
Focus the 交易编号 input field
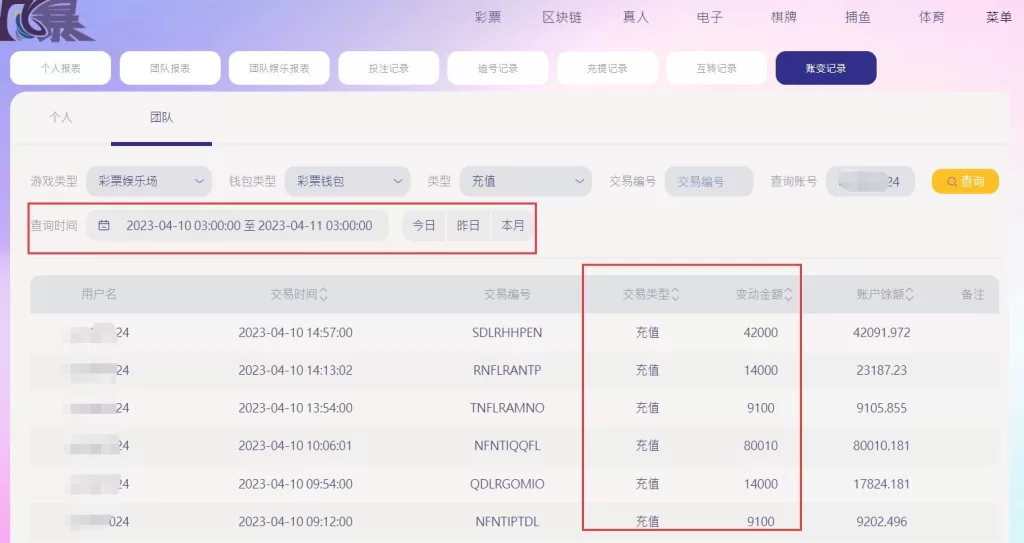pos(709,181)
